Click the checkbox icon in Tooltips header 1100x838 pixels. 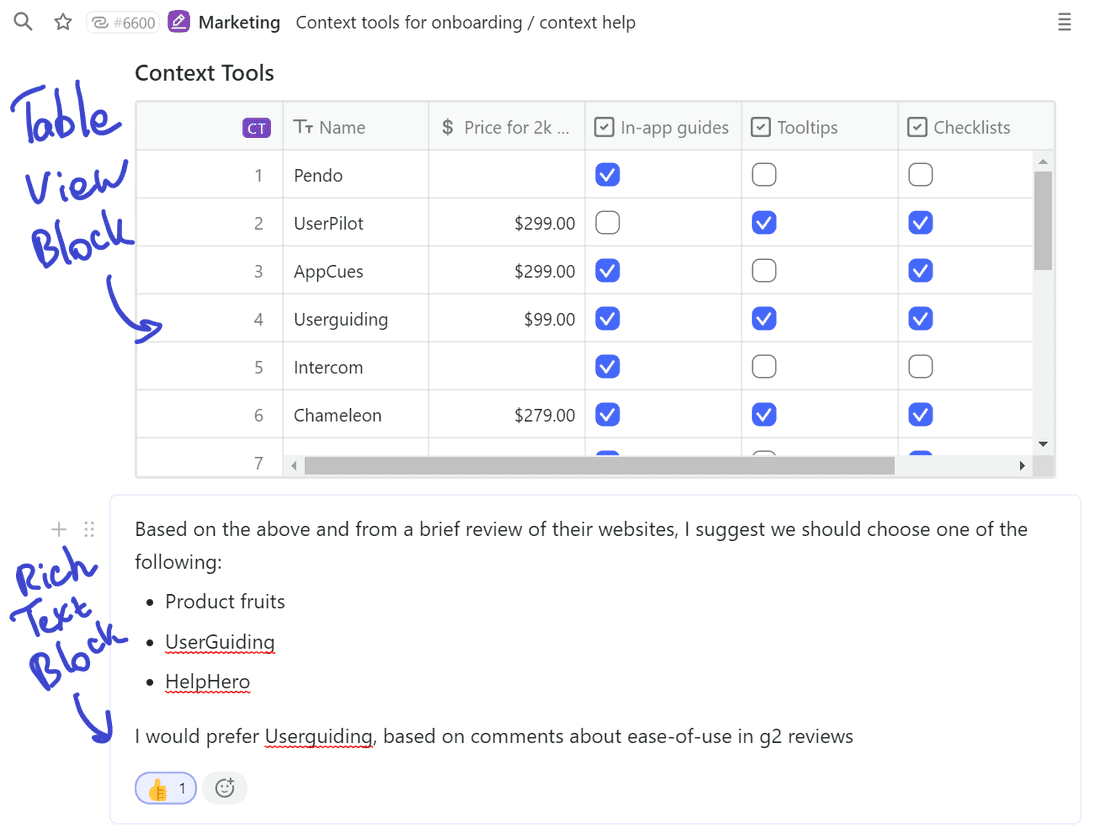761,127
